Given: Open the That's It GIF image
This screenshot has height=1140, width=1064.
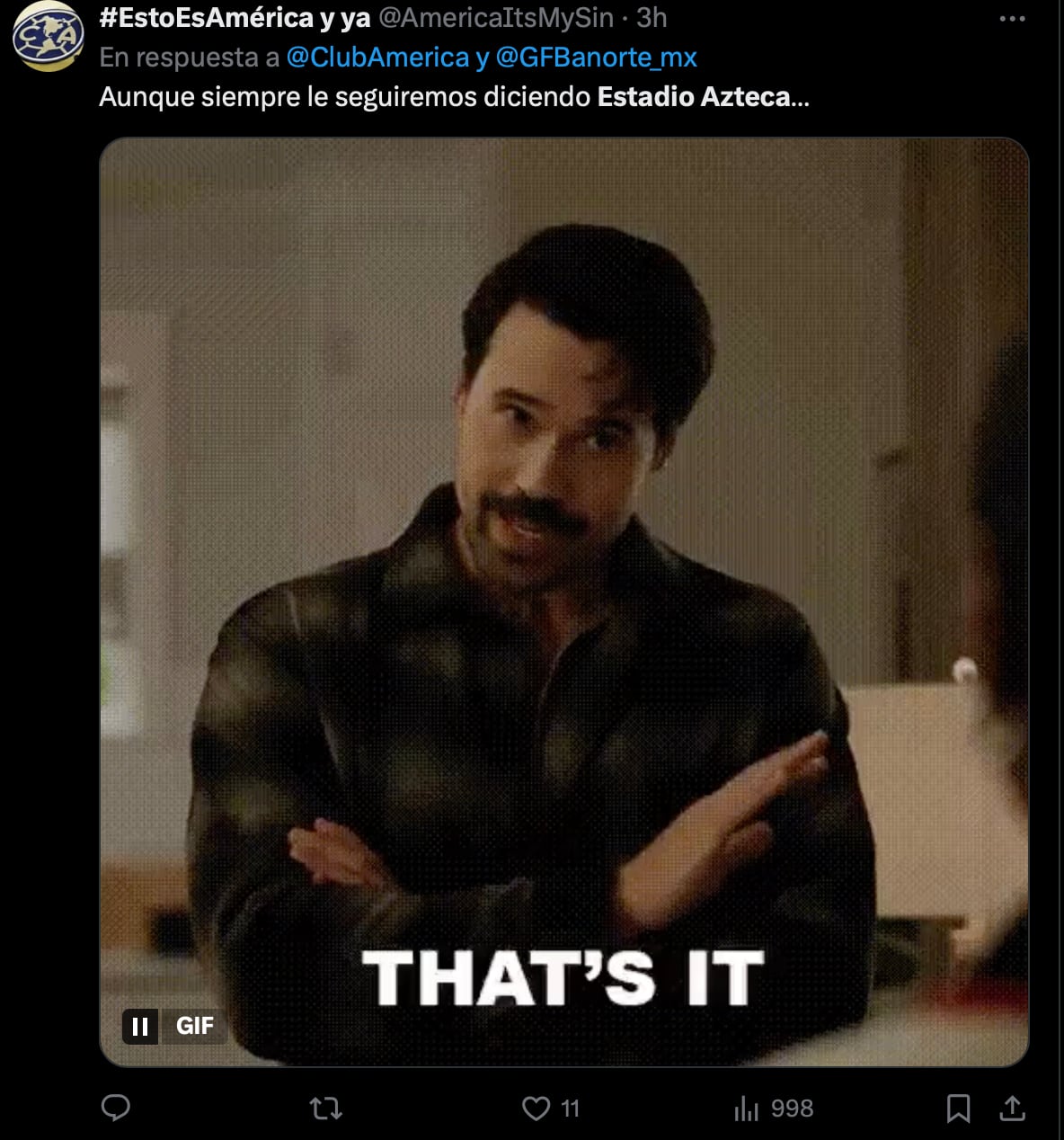Looking at the screenshot, I should pyautogui.click(x=563, y=601).
